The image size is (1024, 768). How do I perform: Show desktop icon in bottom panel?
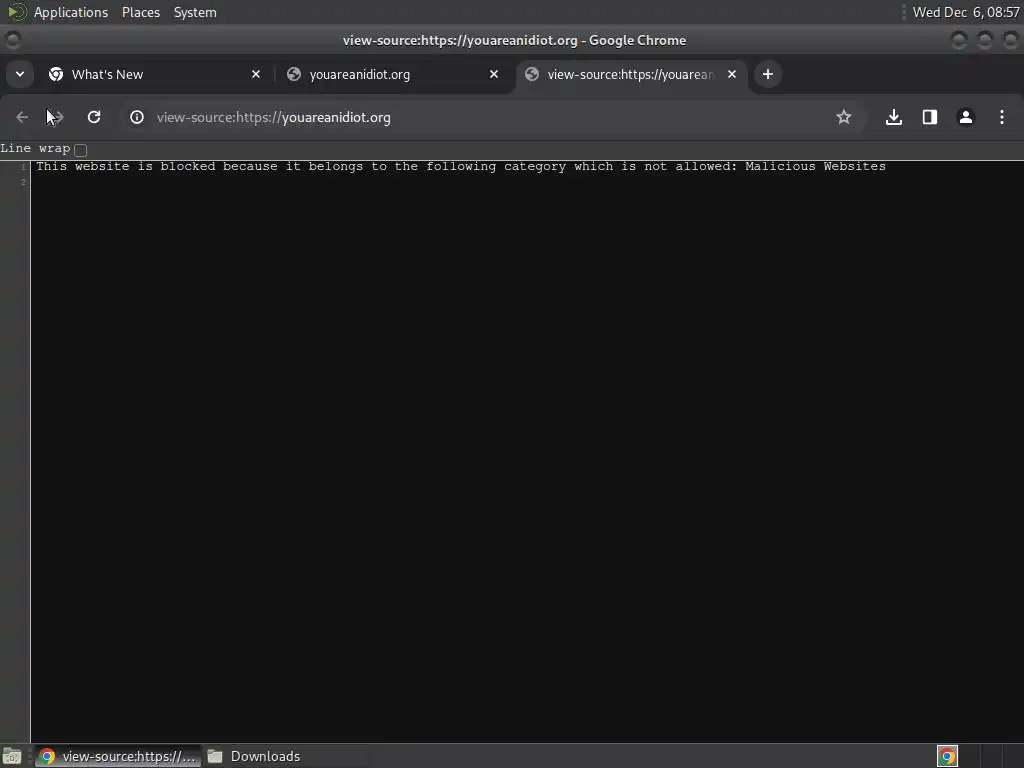click(x=12, y=756)
